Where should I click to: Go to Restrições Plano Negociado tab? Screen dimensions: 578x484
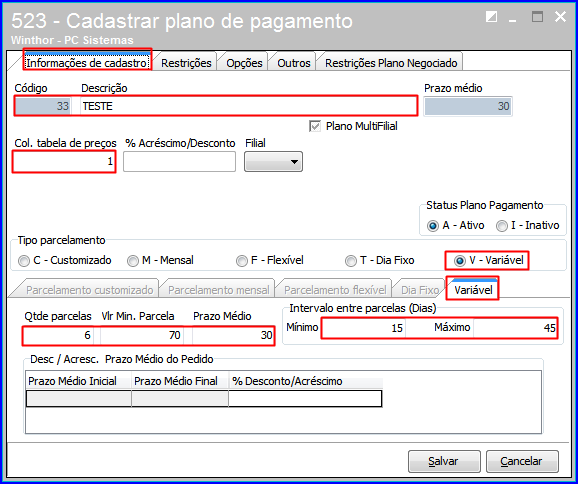point(391,63)
